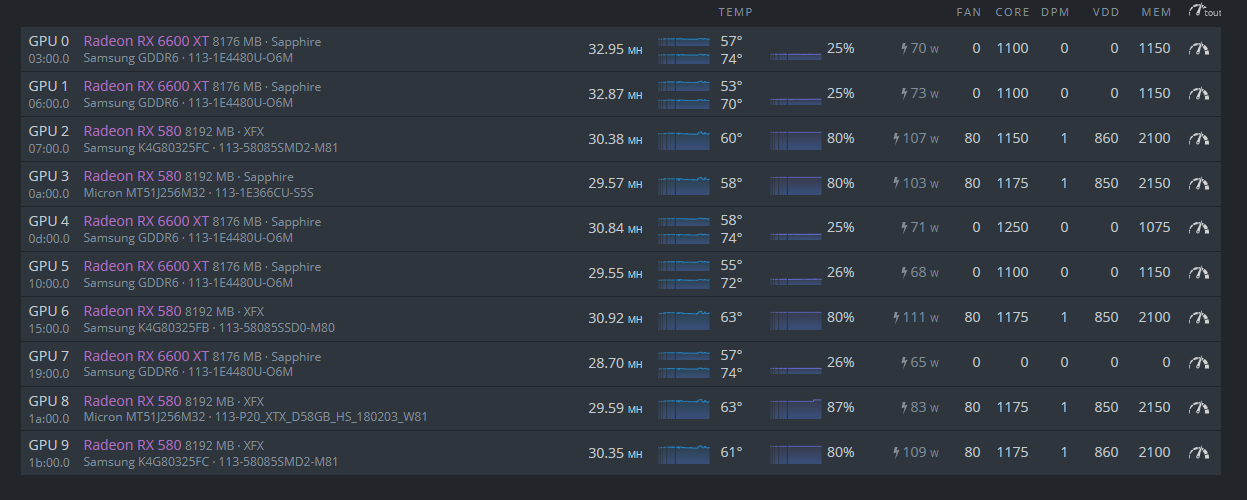The image size is (1247, 500).
Task: Click GPU 4's overclock speedometer icon
Action: point(1198,228)
